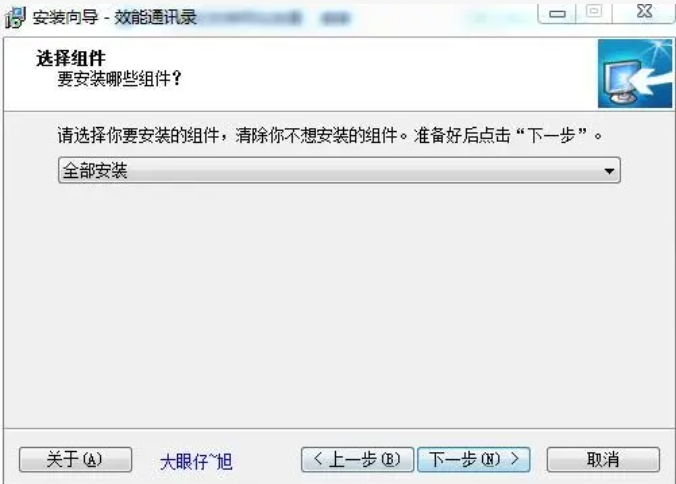Click the 选择组件 heading
The height and width of the screenshot is (484, 676).
point(71,58)
